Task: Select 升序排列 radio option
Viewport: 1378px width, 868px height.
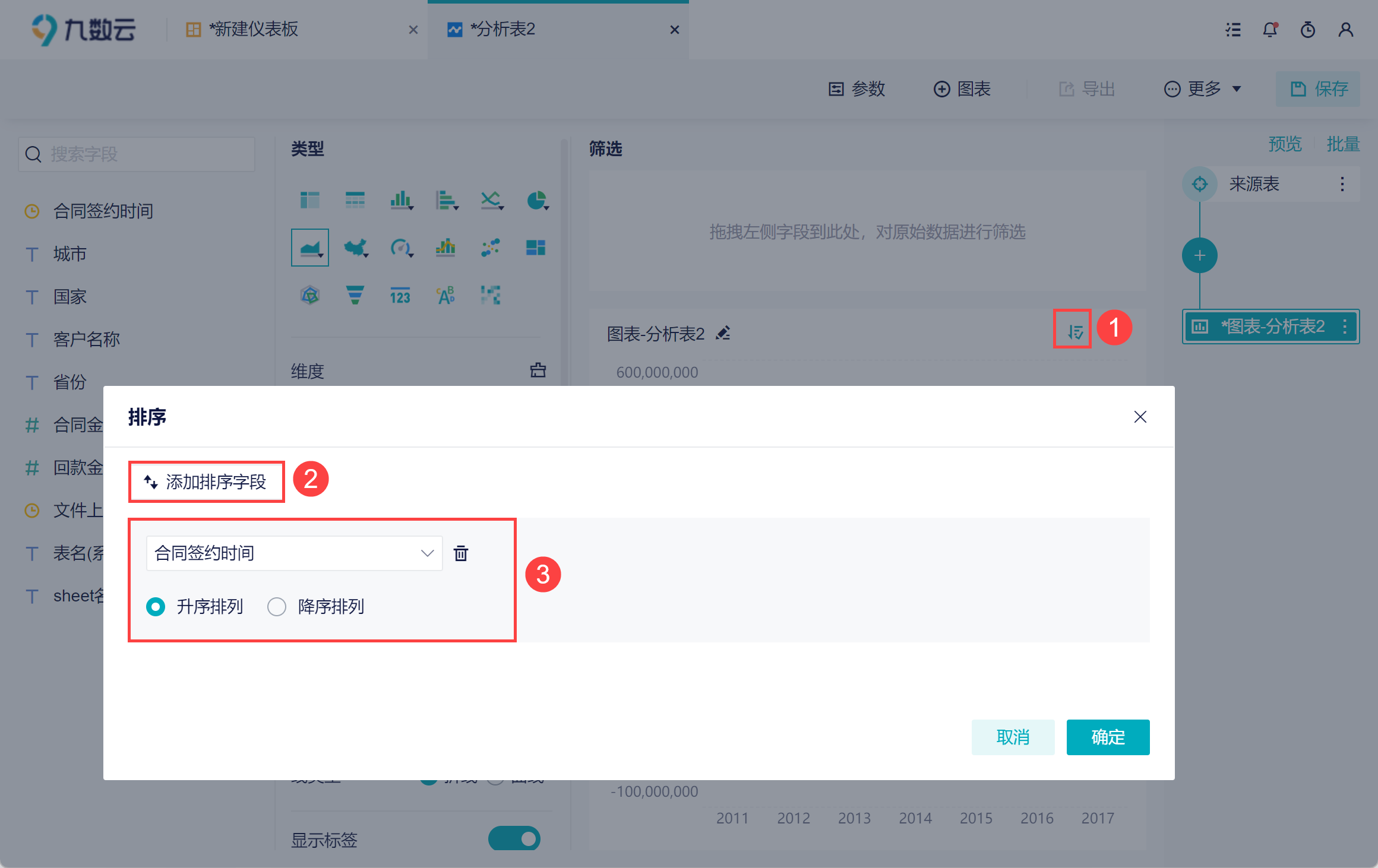Action: click(x=156, y=607)
